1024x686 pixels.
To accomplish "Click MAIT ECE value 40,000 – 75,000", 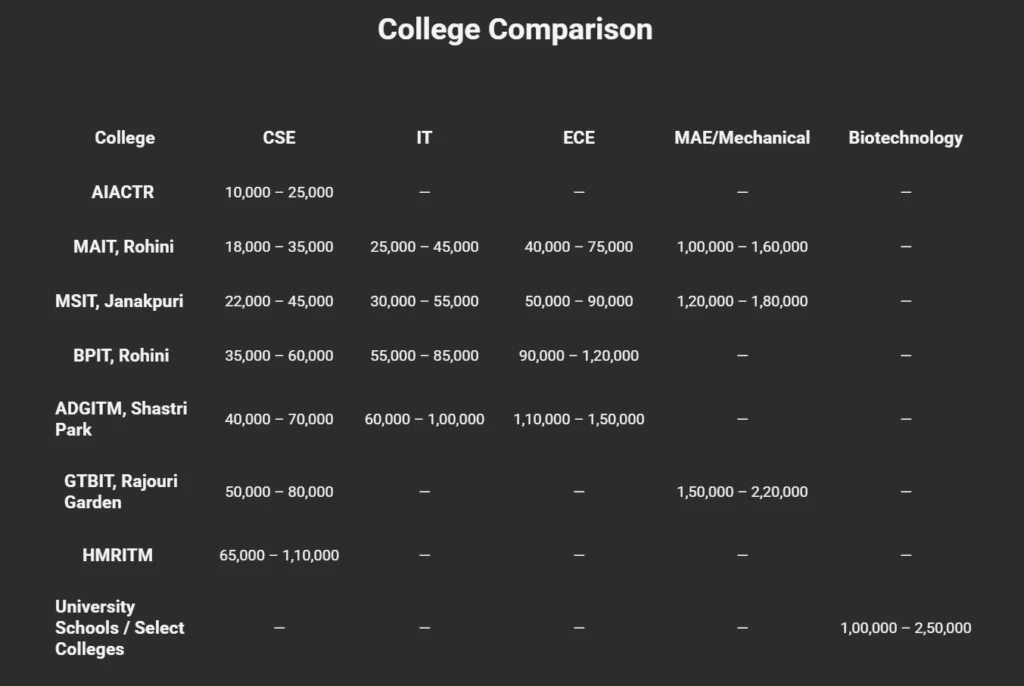I will pos(578,247).
